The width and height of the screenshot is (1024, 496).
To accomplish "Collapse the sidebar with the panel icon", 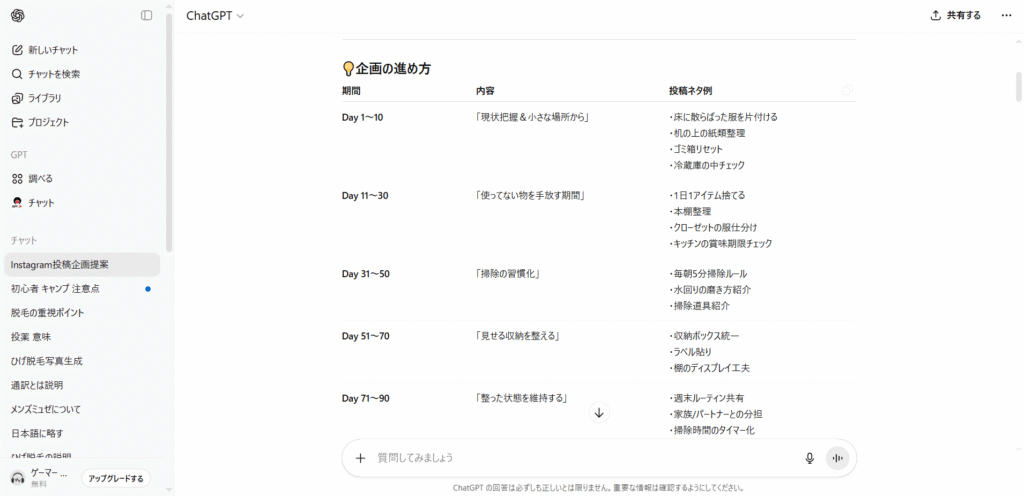I will click(x=147, y=15).
